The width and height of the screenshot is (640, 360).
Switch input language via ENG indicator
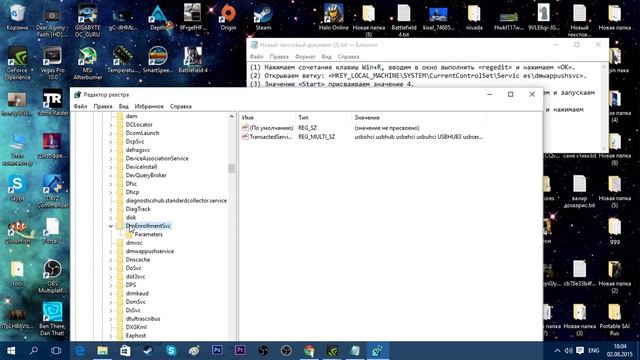[x=593, y=351]
